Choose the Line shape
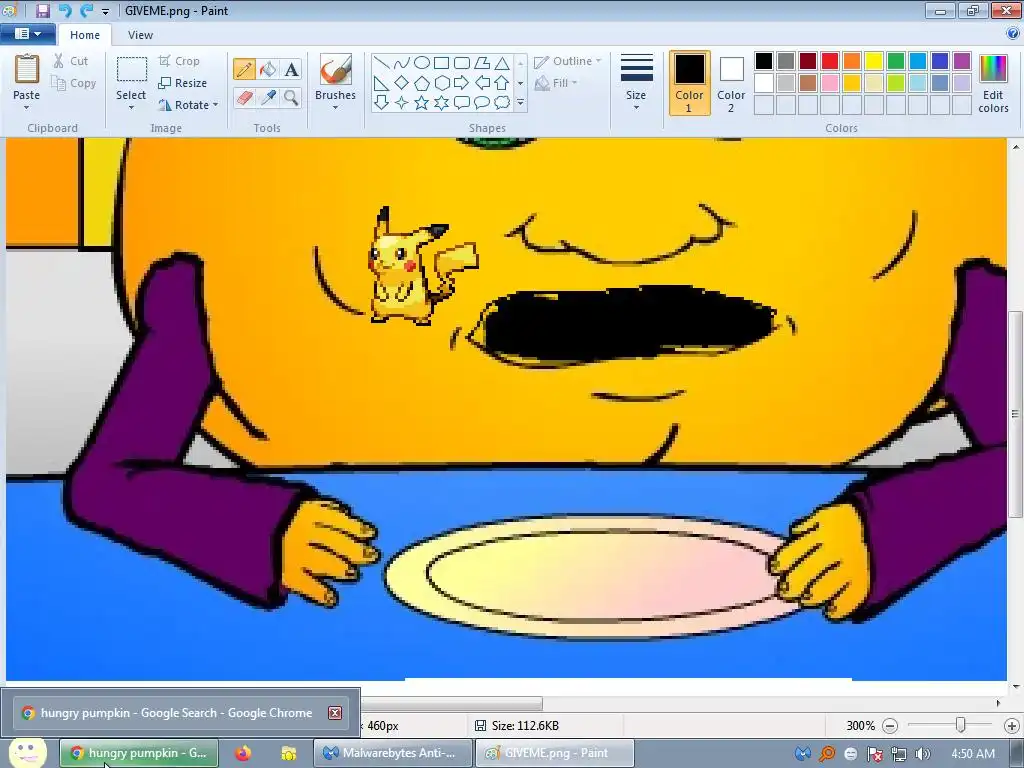The width and height of the screenshot is (1024, 768). coord(381,63)
